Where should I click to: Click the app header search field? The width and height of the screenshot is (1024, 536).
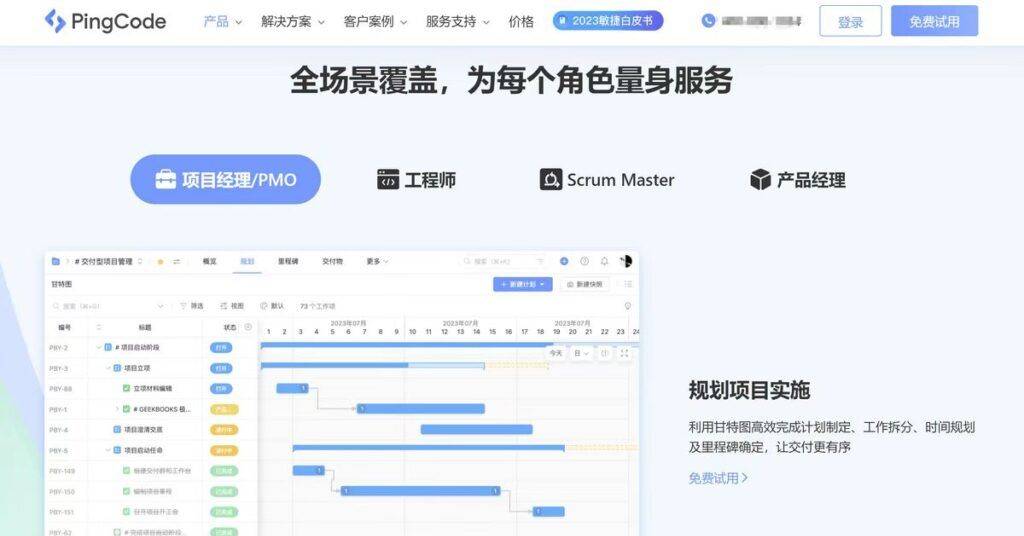[x=503, y=261]
